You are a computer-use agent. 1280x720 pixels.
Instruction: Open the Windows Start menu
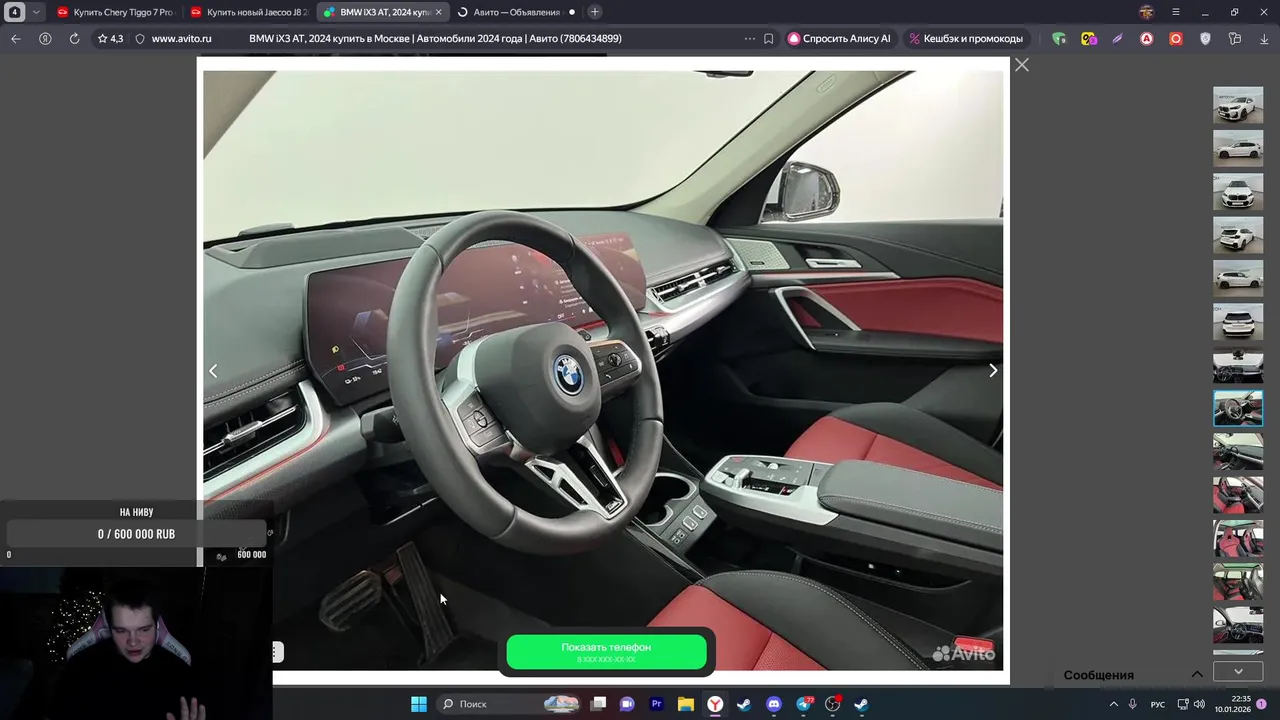pos(419,704)
